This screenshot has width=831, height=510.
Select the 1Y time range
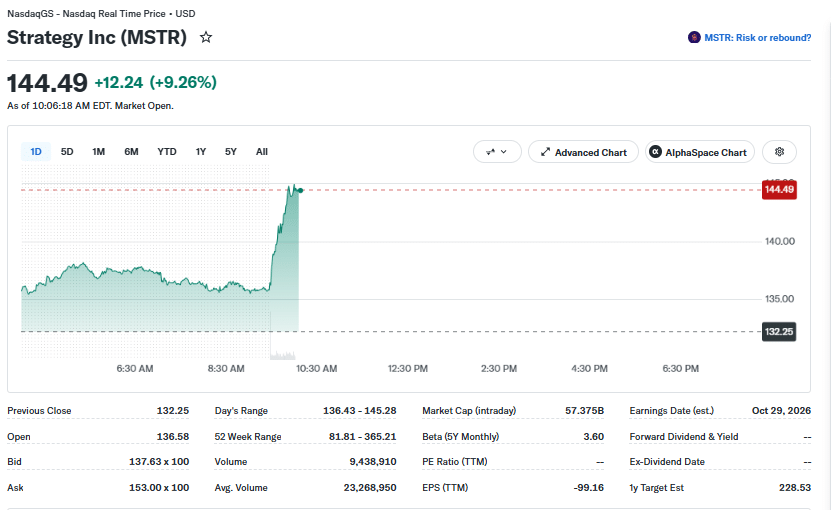click(x=201, y=152)
